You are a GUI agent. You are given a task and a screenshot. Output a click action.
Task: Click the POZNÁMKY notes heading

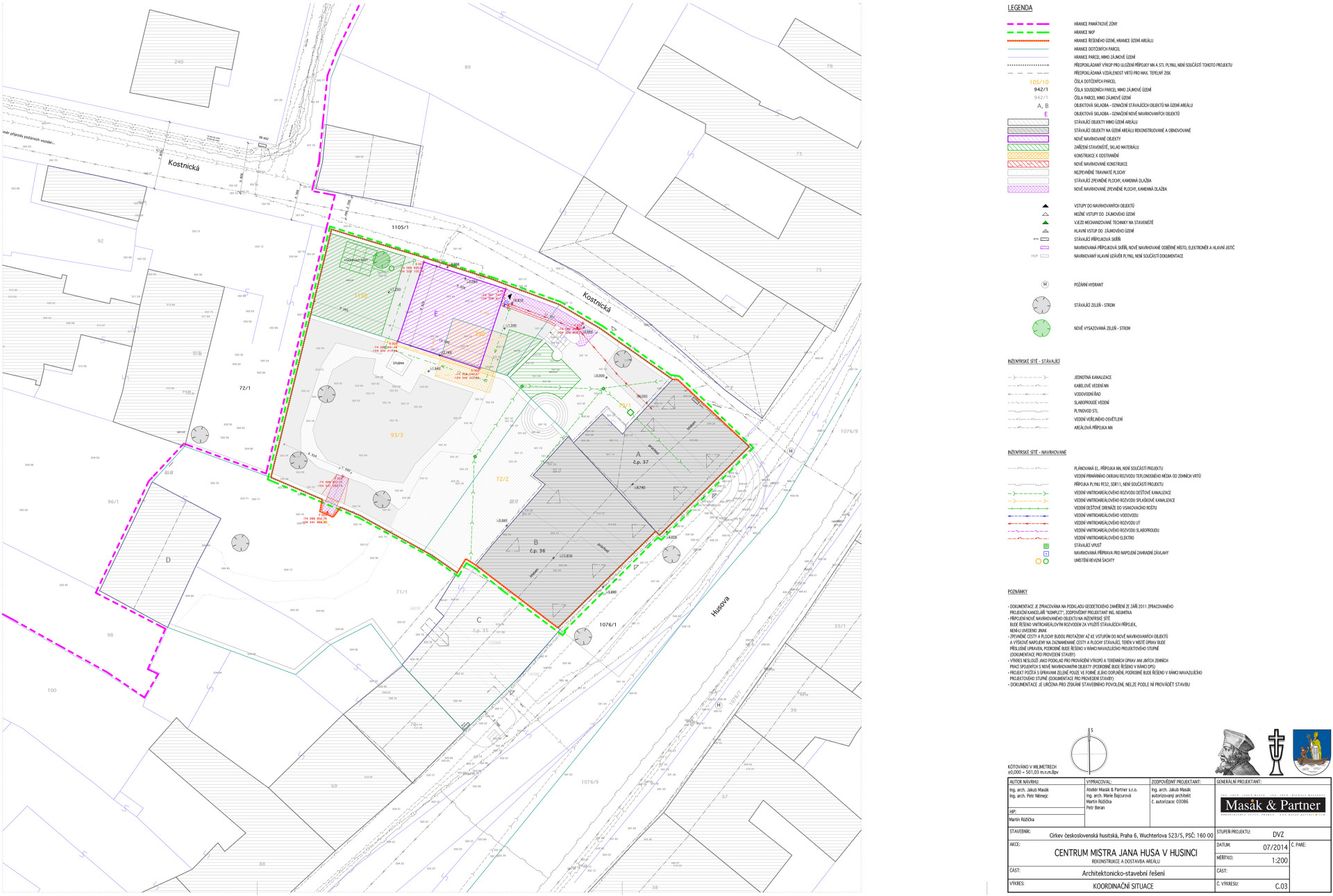(x=1017, y=592)
